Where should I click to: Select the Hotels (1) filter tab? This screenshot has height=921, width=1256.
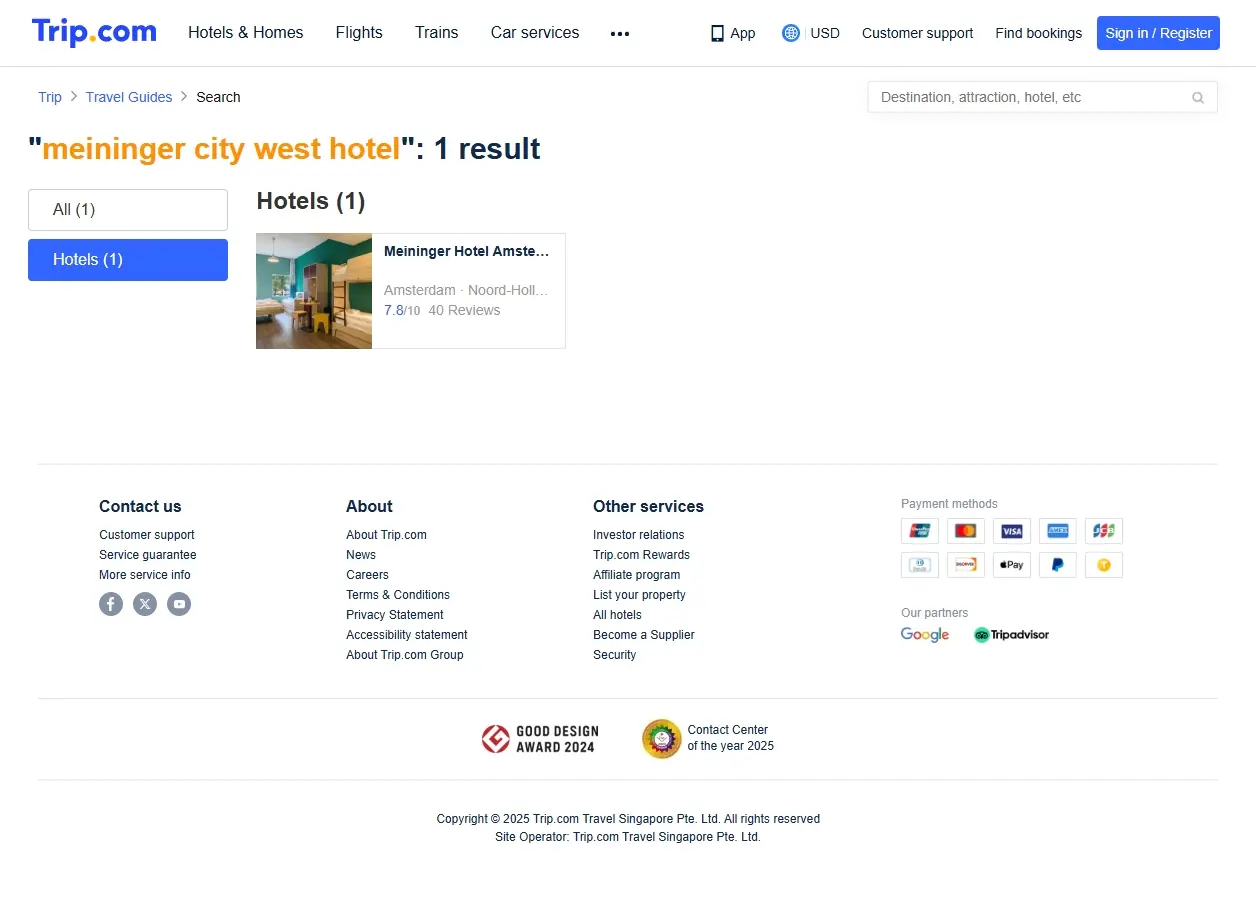pyautogui.click(x=128, y=260)
